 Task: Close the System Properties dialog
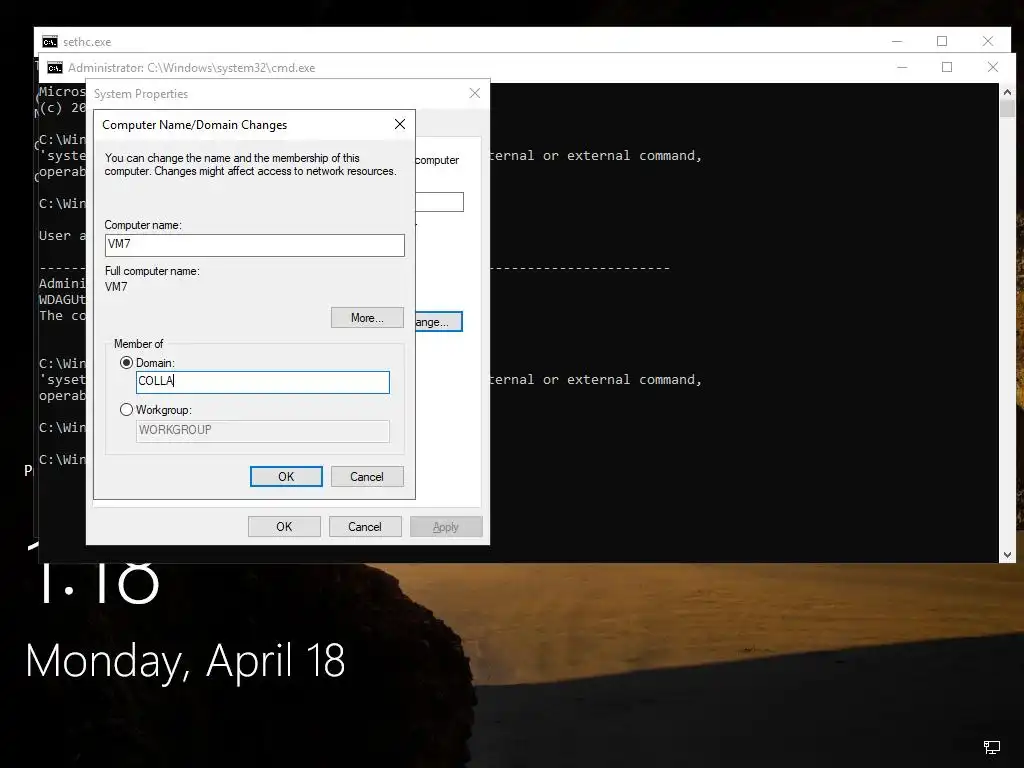tap(475, 93)
